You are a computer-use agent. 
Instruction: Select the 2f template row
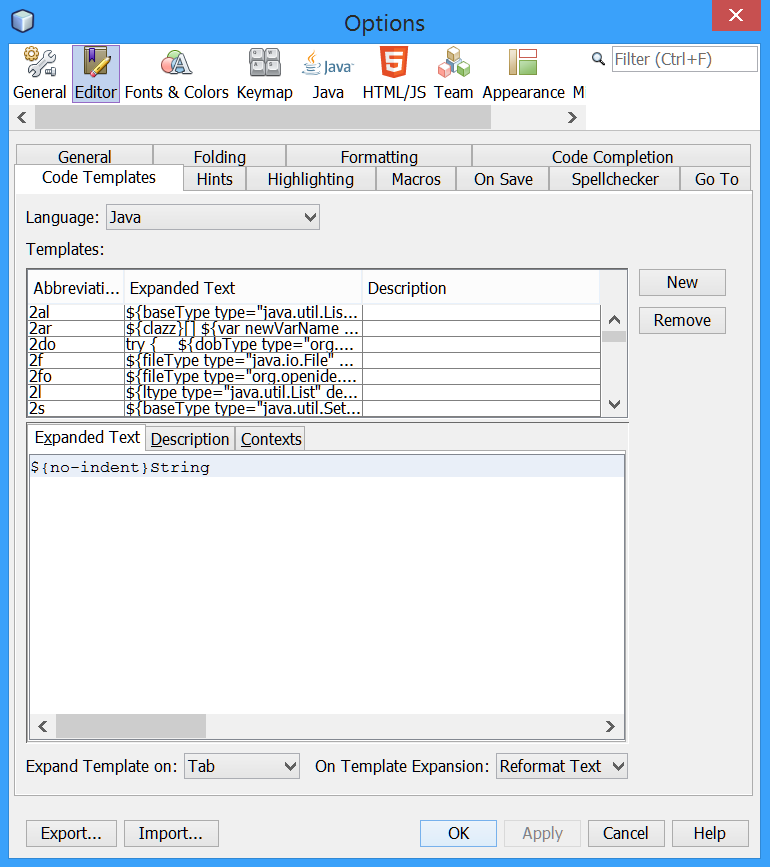coord(313,361)
